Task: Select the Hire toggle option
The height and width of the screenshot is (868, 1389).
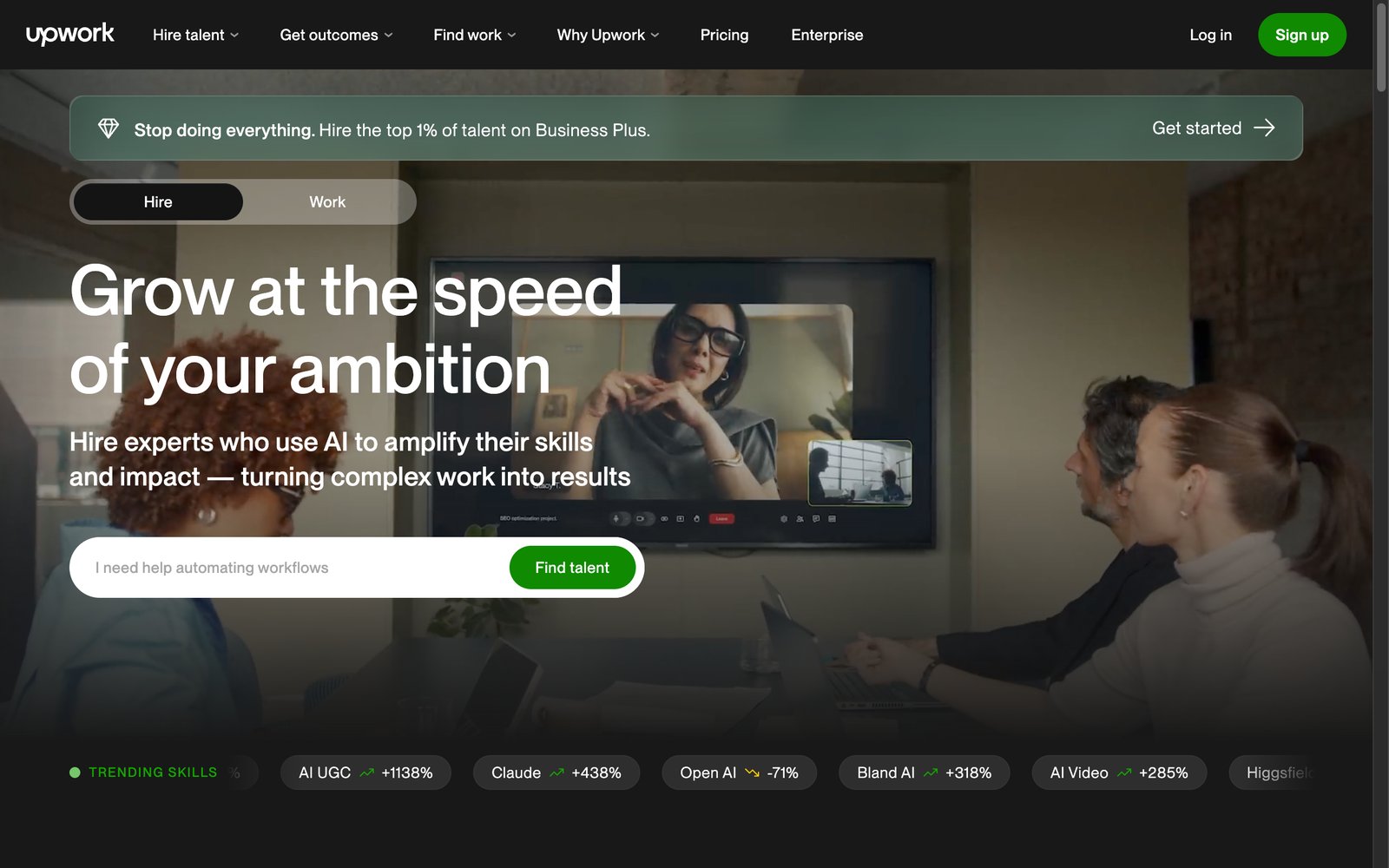Action: 158,201
